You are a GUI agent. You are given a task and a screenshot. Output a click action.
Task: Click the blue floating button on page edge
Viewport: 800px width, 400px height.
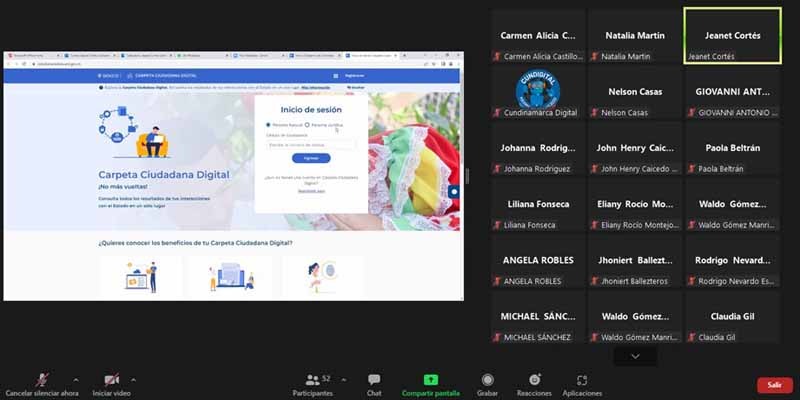[454, 192]
